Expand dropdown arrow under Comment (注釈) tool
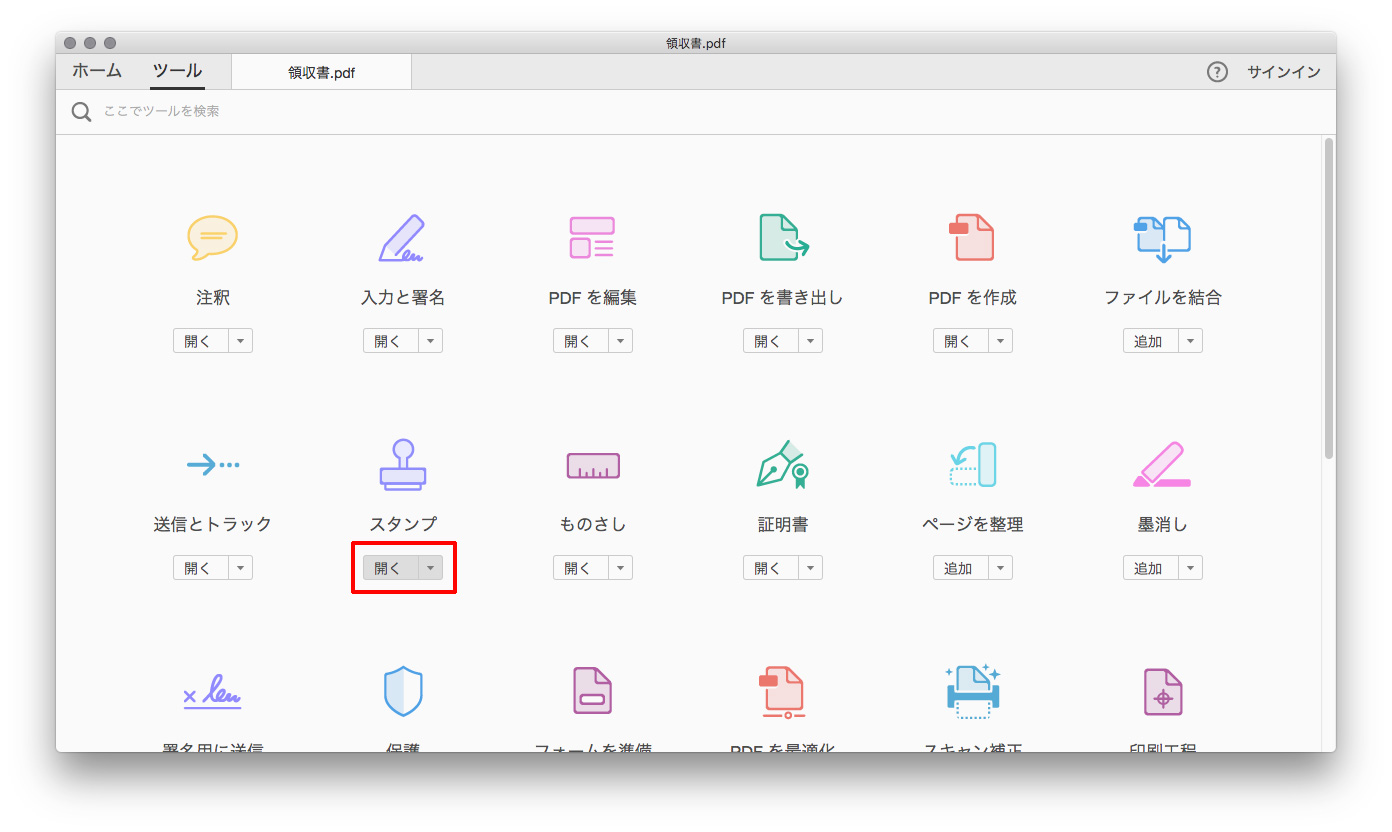The image size is (1392, 832). coord(240,341)
